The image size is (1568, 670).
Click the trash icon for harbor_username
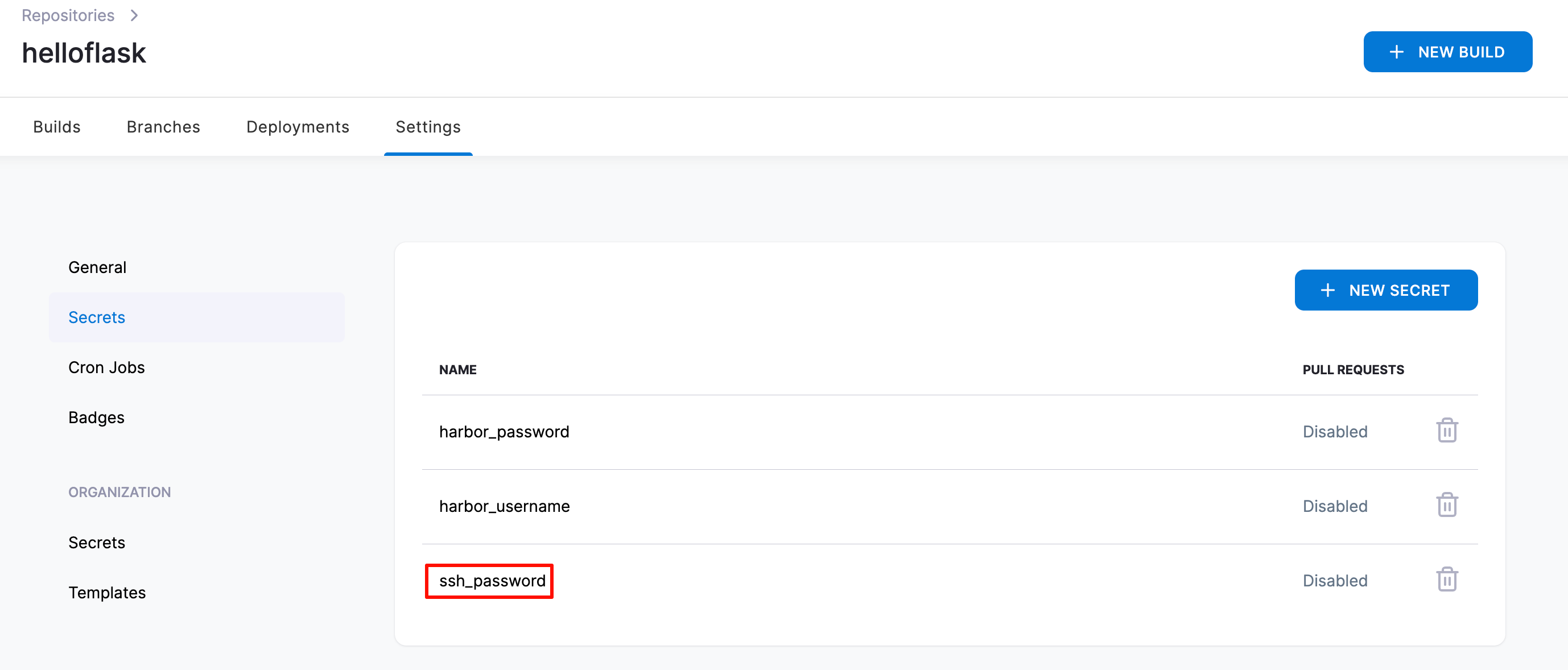(x=1446, y=505)
